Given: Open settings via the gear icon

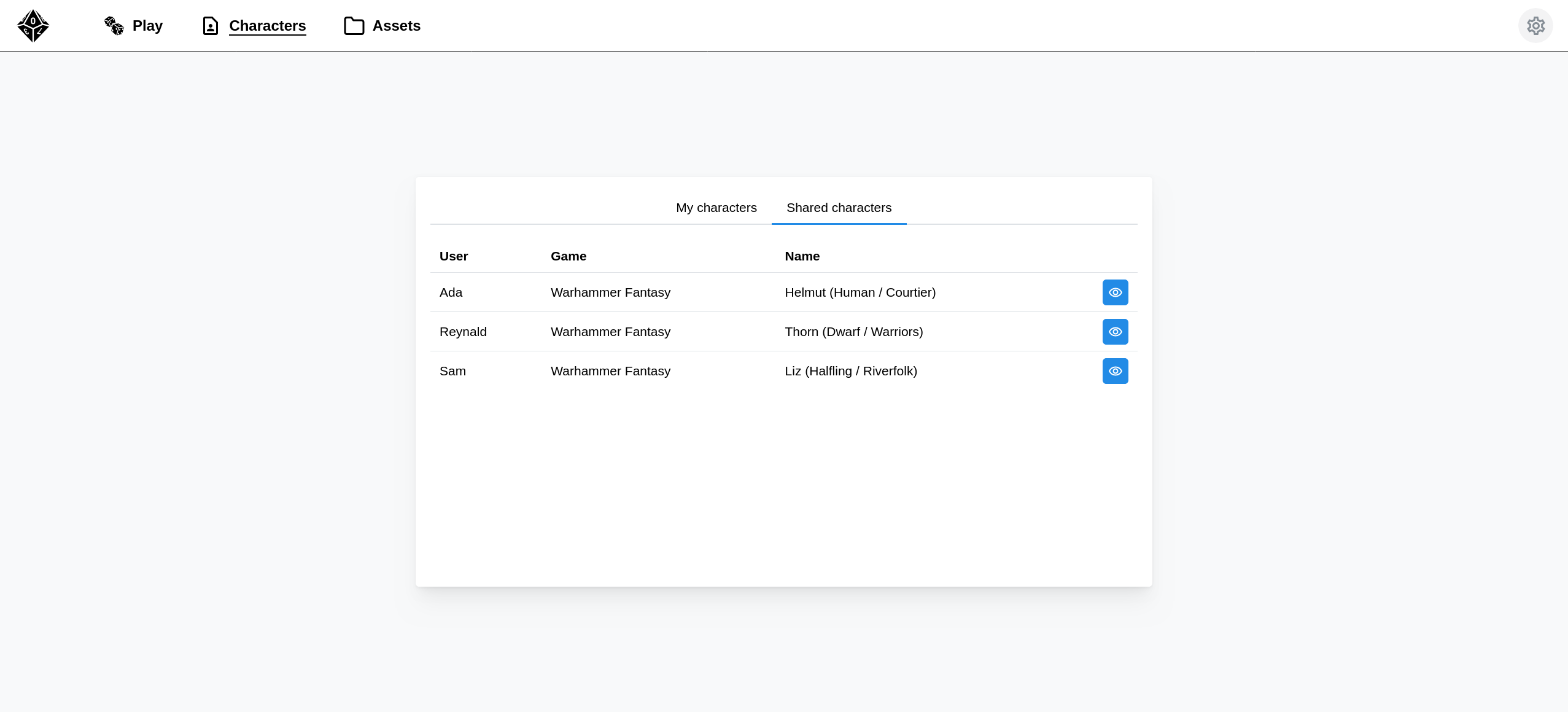Looking at the screenshot, I should pyautogui.click(x=1535, y=26).
